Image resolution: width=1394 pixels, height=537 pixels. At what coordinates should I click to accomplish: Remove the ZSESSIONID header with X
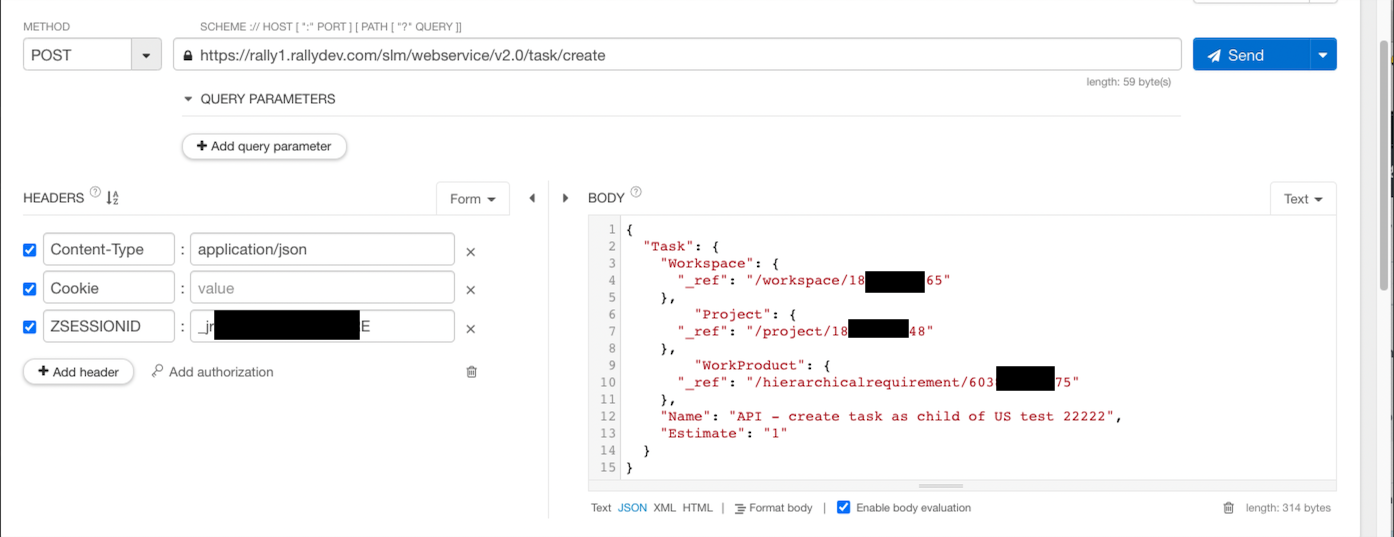[470, 329]
